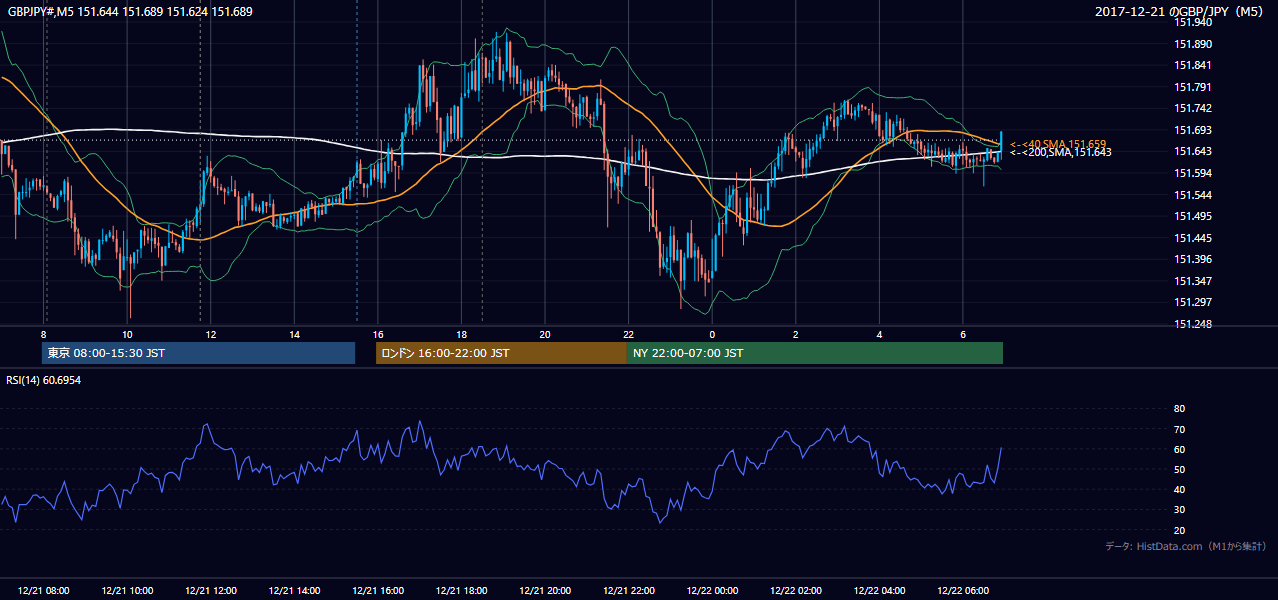
Task: Click the hour 10 tick on price chart
Action: pyautogui.click(x=127, y=334)
